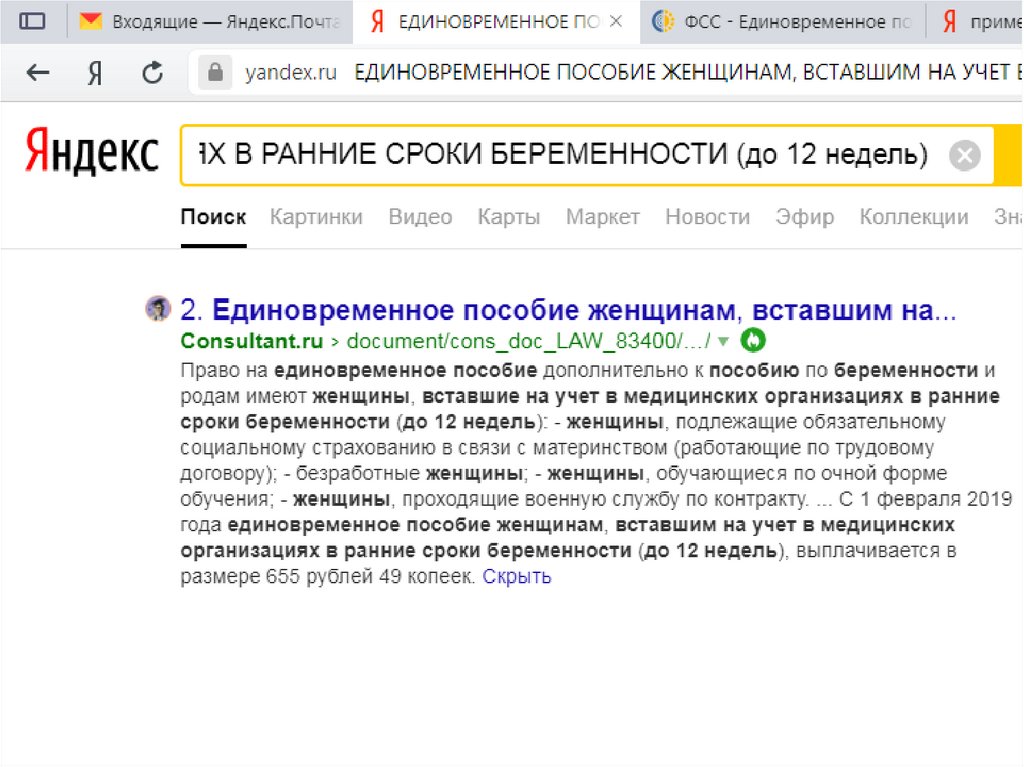Click the green flame icon beside result URL
Viewport: 1024px width, 767px height.
[751, 340]
